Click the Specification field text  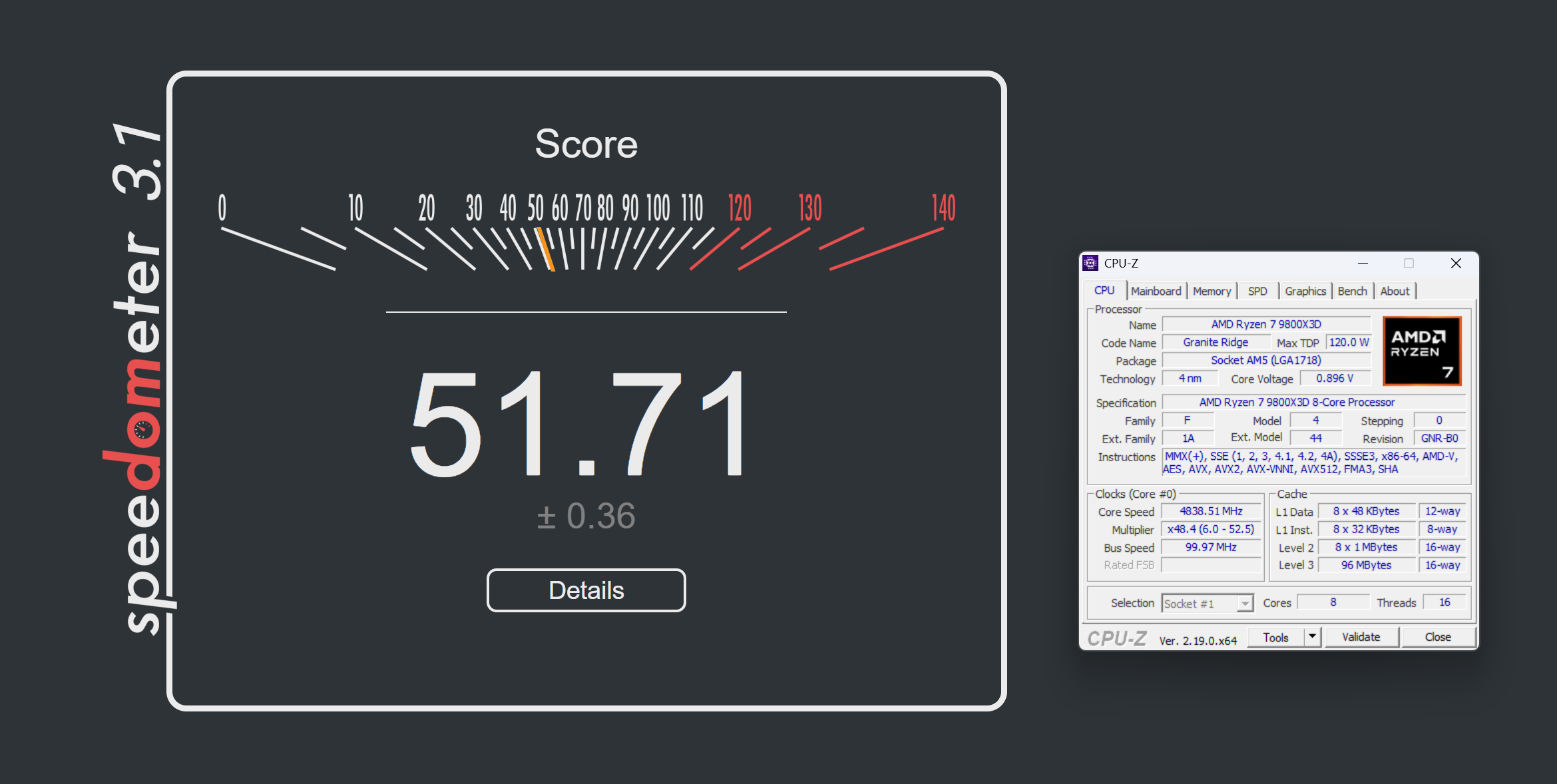click(x=1313, y=402)
